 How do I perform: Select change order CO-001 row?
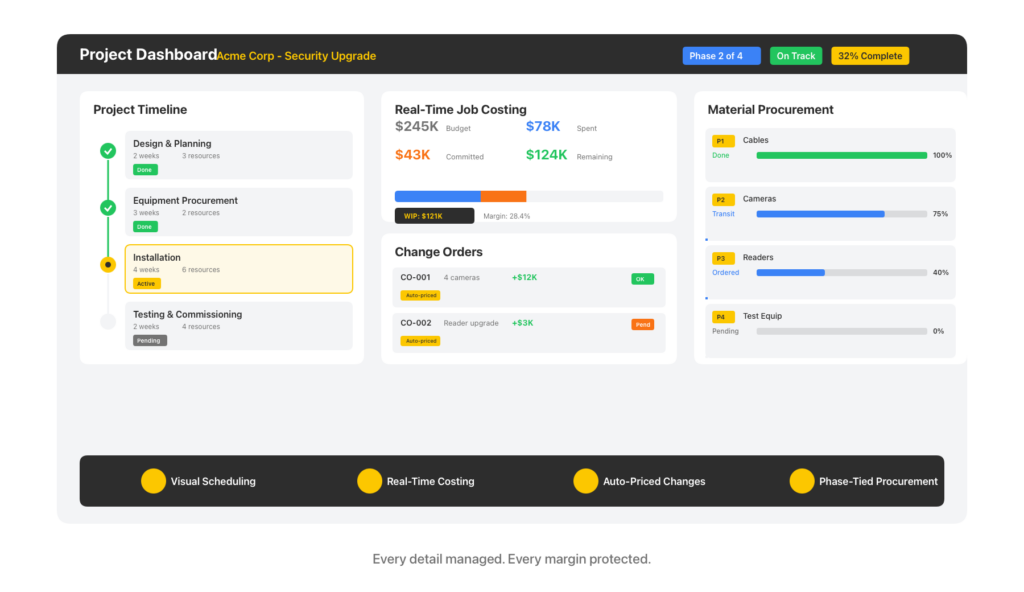(x=528, y=286)
